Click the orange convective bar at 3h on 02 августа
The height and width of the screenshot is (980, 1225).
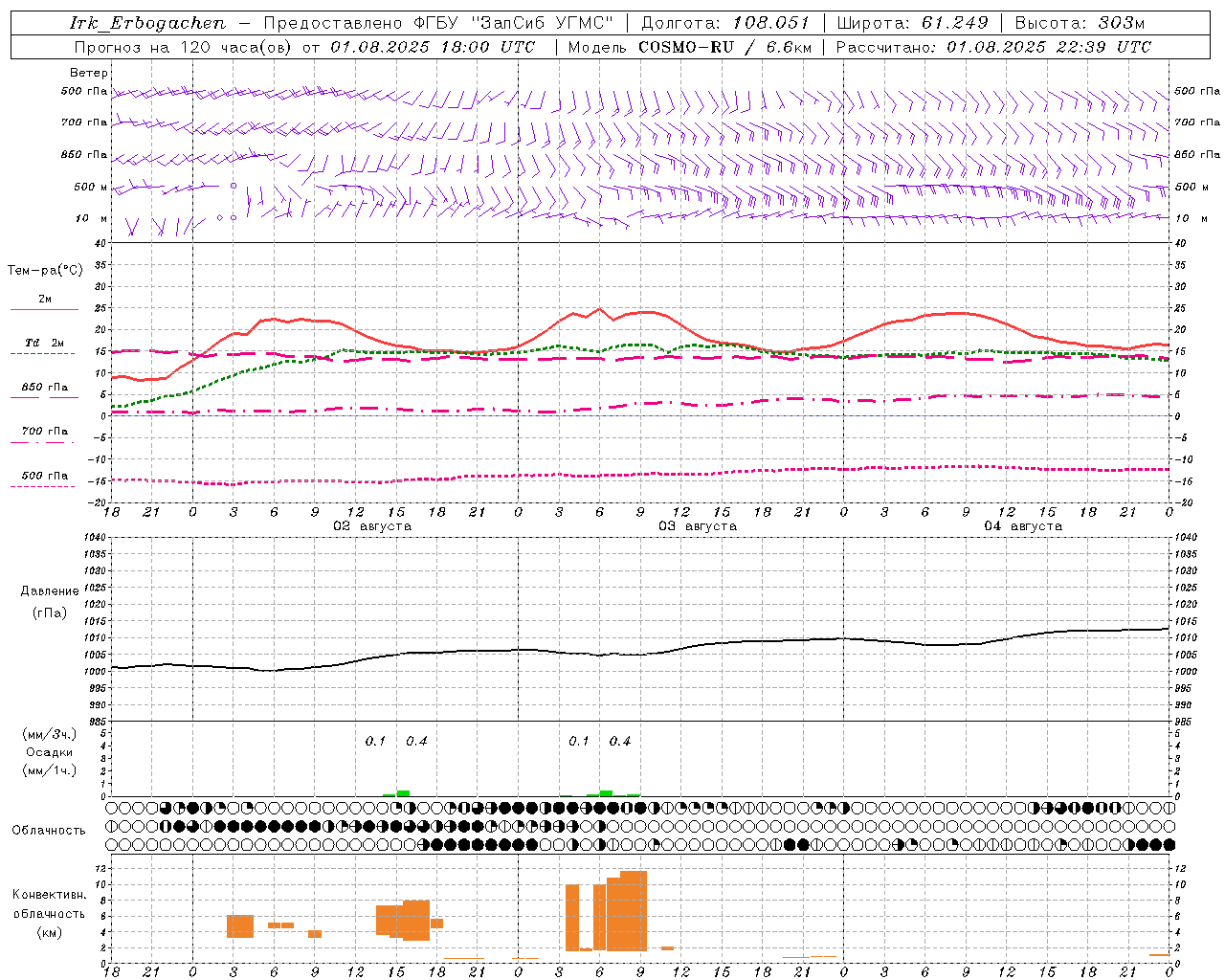point(240,926)
